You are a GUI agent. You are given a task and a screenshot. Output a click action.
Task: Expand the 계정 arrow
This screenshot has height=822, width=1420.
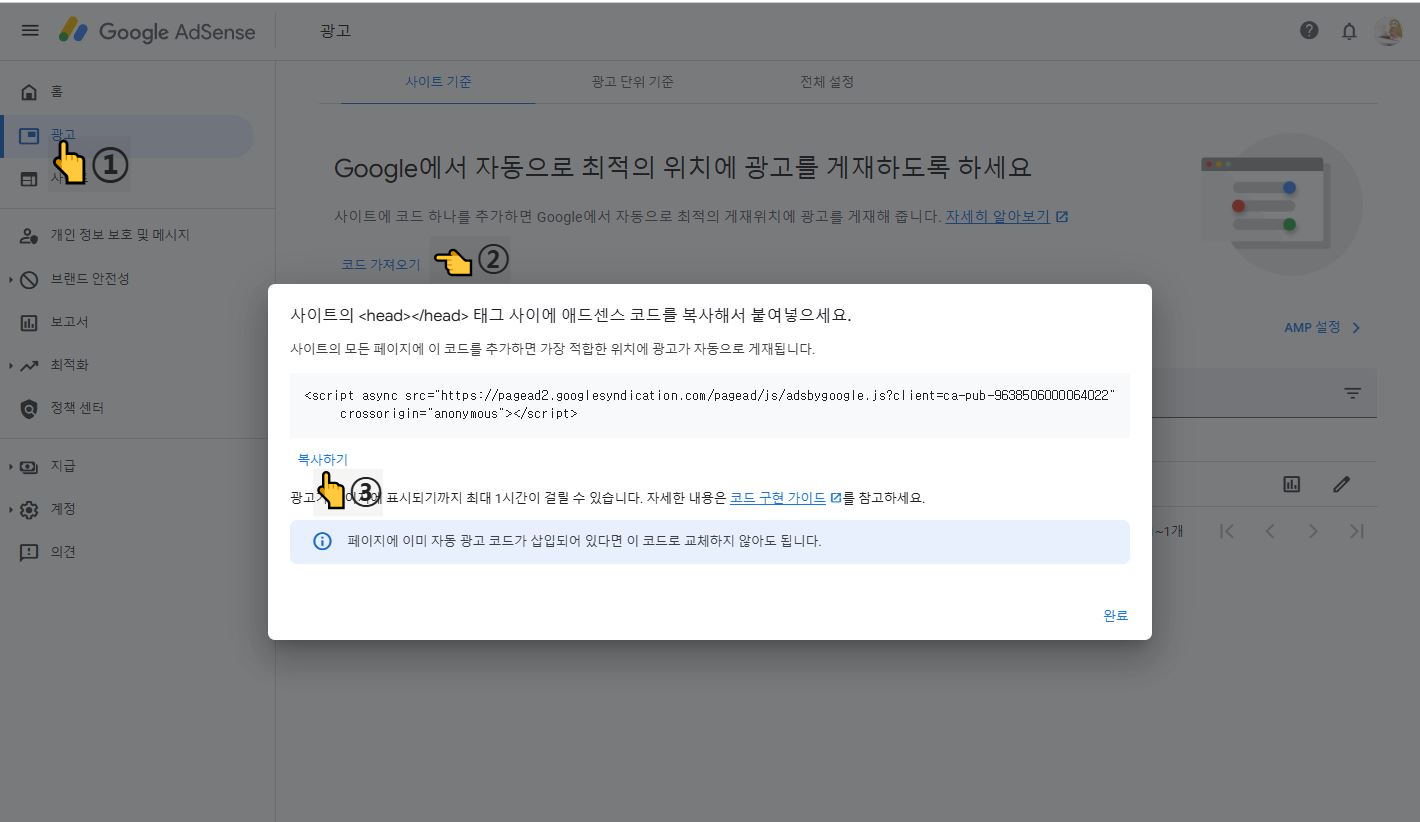coord(10,509)
